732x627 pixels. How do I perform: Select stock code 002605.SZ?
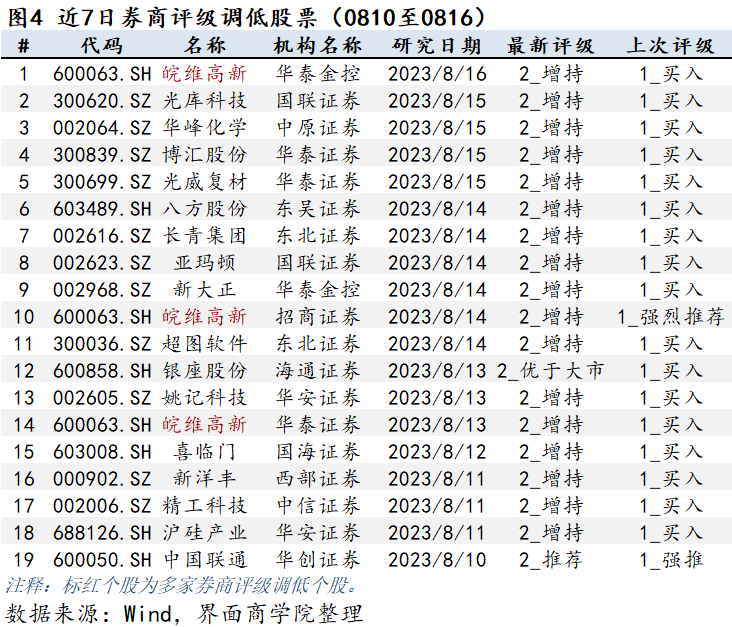[102, 398]
